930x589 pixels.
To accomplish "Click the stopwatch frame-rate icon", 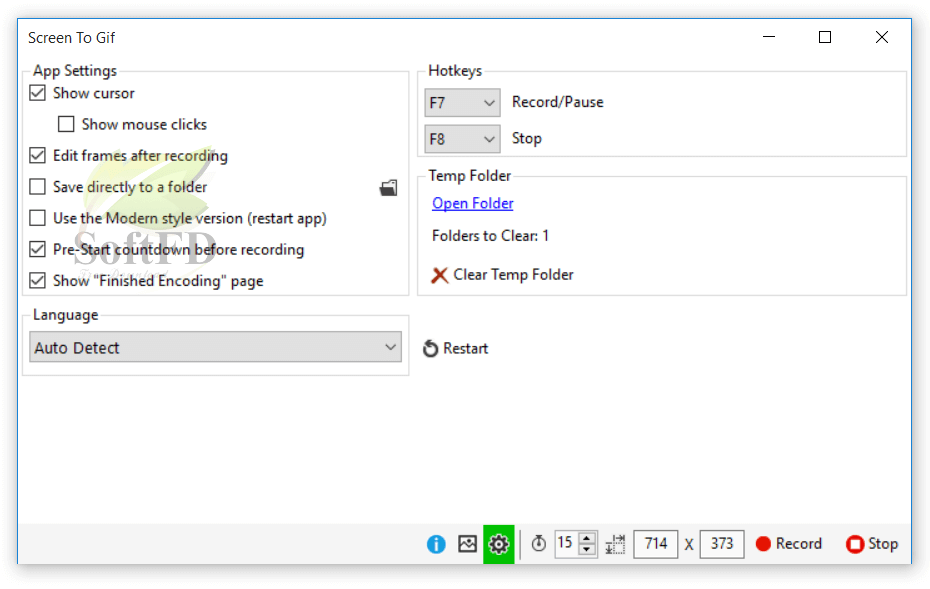I will tap(539, 543).
